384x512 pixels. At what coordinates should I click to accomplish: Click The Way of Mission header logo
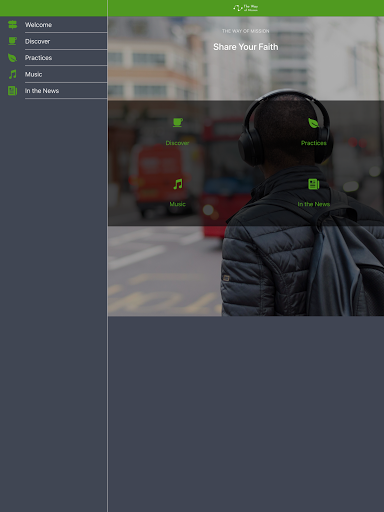tap(246, 8)
